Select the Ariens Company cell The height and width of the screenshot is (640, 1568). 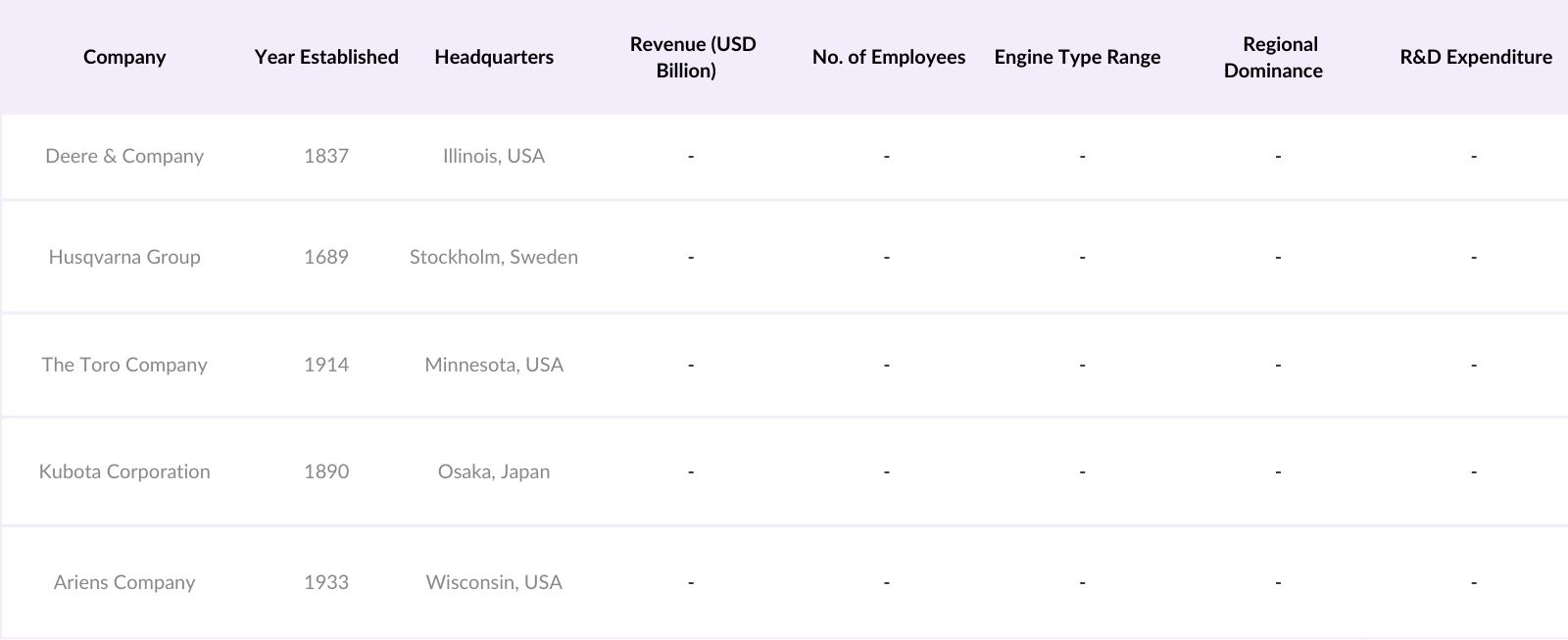click(x=124, y=582)
